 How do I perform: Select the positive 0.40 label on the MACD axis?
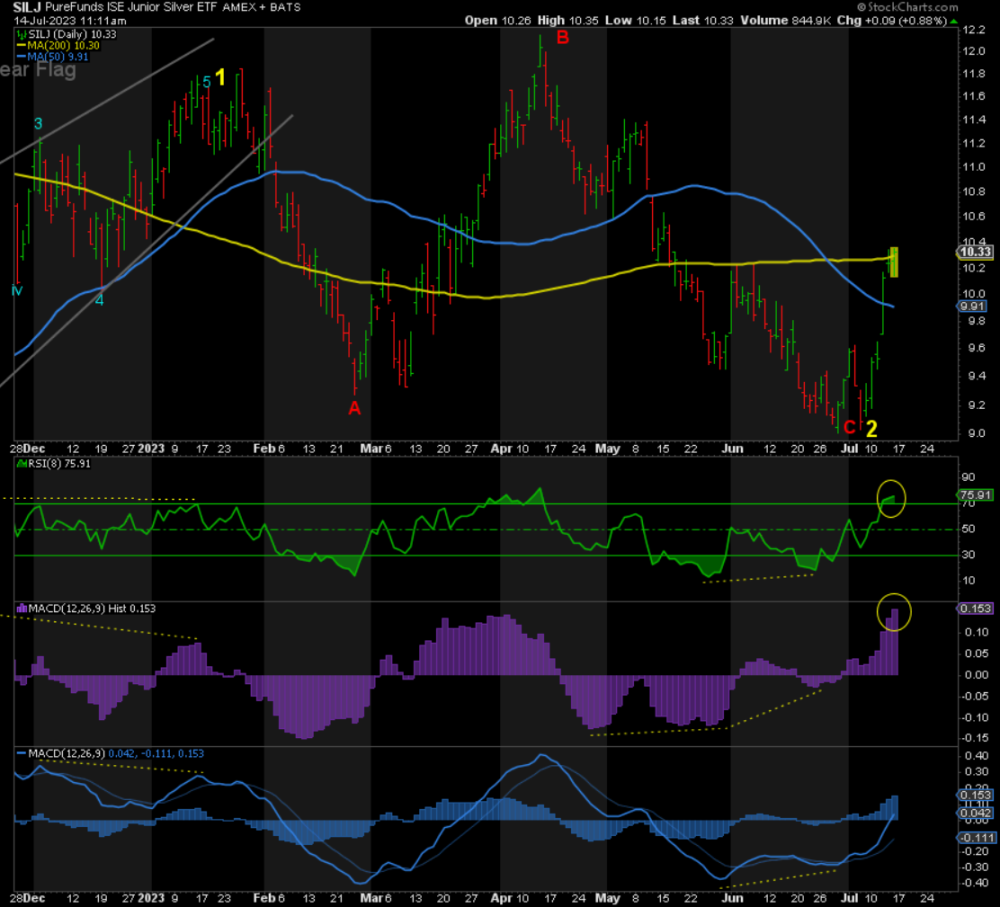click(977, 756)
